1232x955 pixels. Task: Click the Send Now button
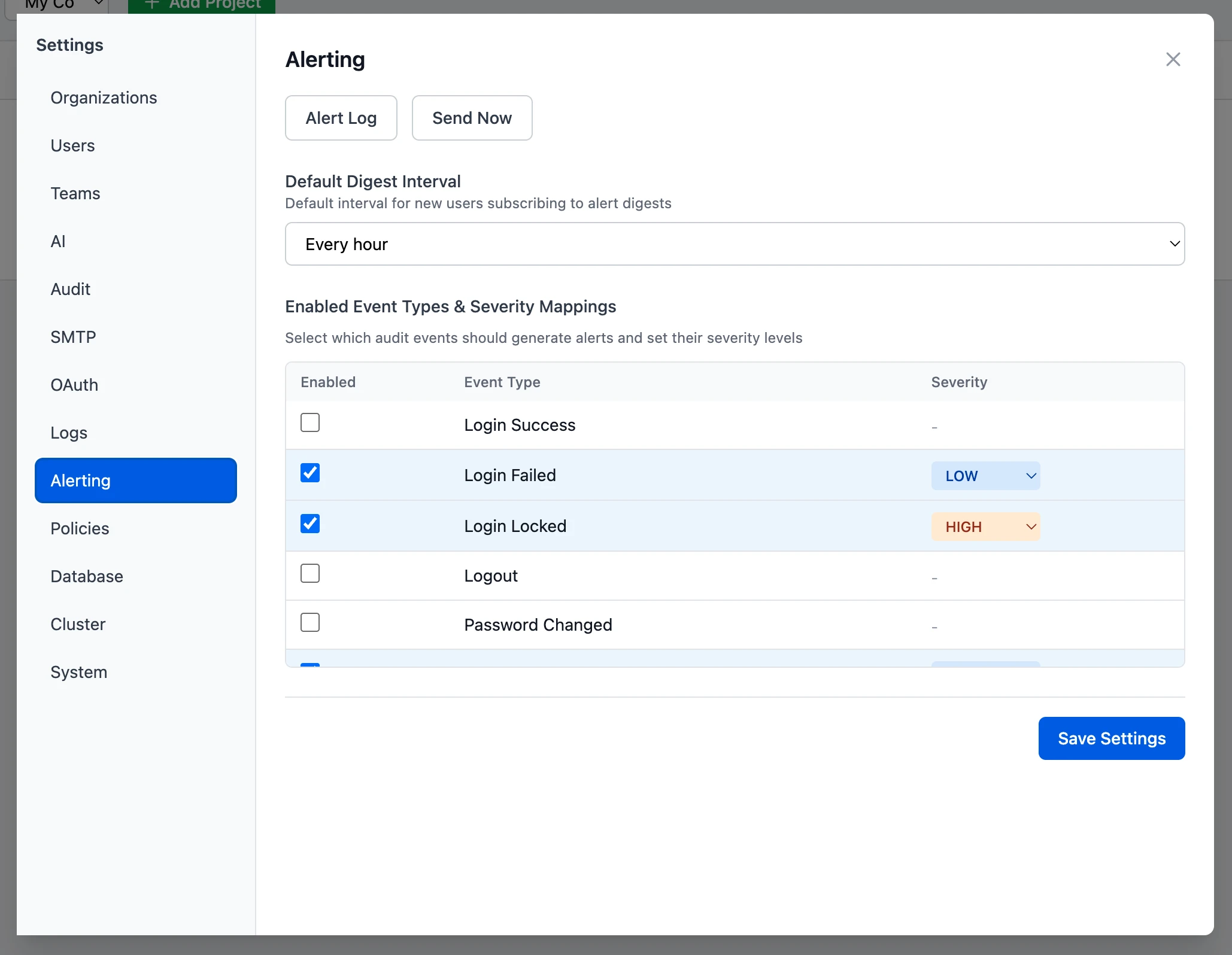coord(472,118)
